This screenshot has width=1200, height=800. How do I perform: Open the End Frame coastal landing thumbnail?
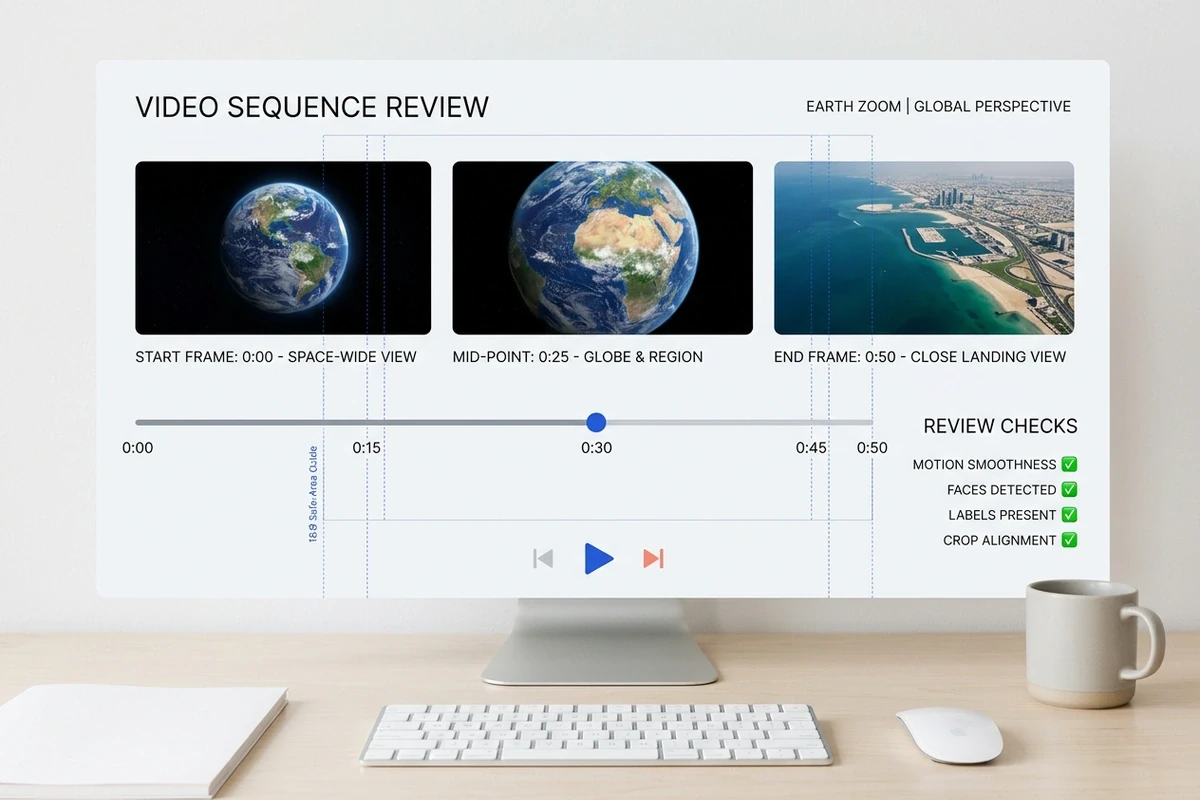coord(924,248)
